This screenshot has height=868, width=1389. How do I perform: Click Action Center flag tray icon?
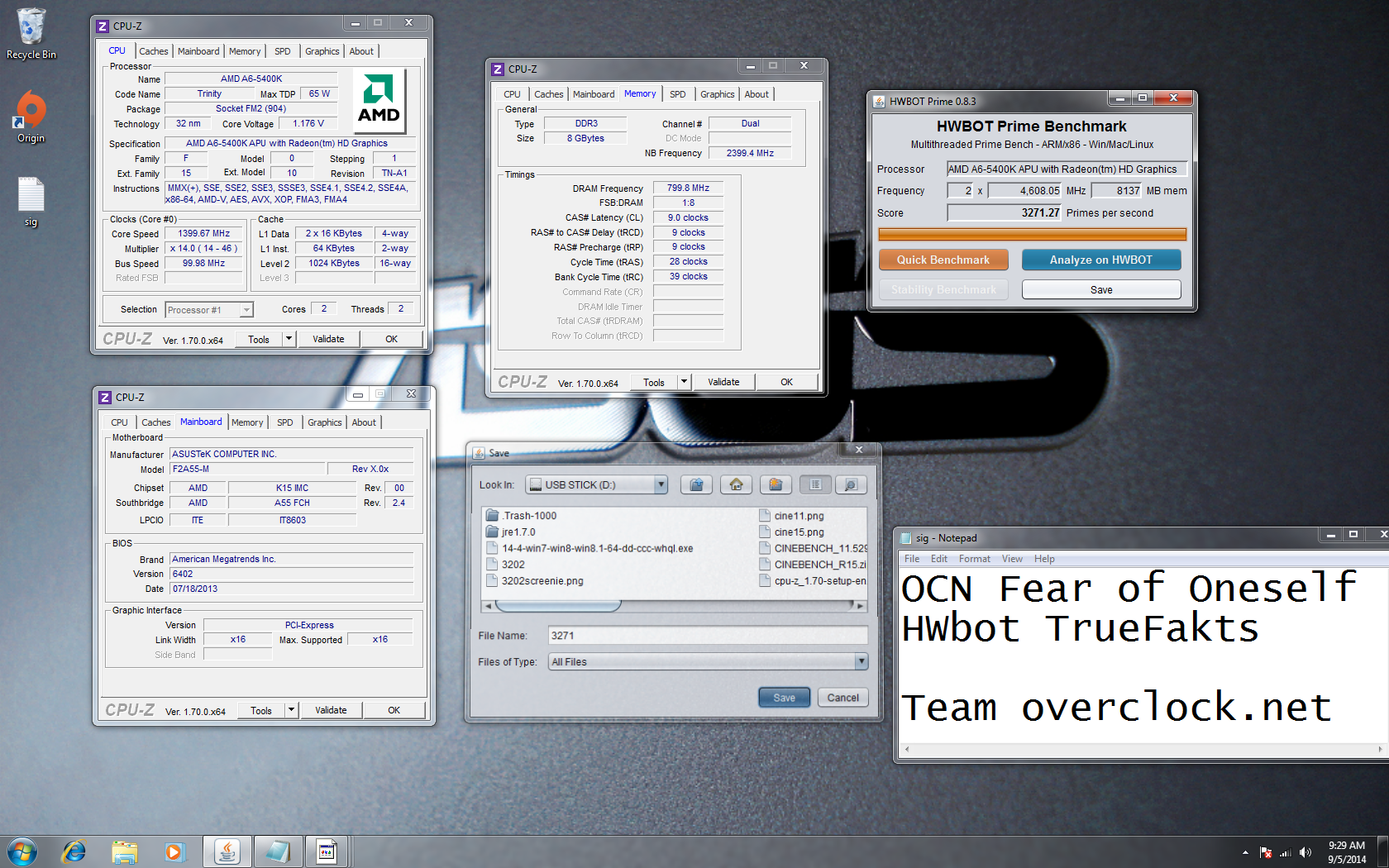1266,852
